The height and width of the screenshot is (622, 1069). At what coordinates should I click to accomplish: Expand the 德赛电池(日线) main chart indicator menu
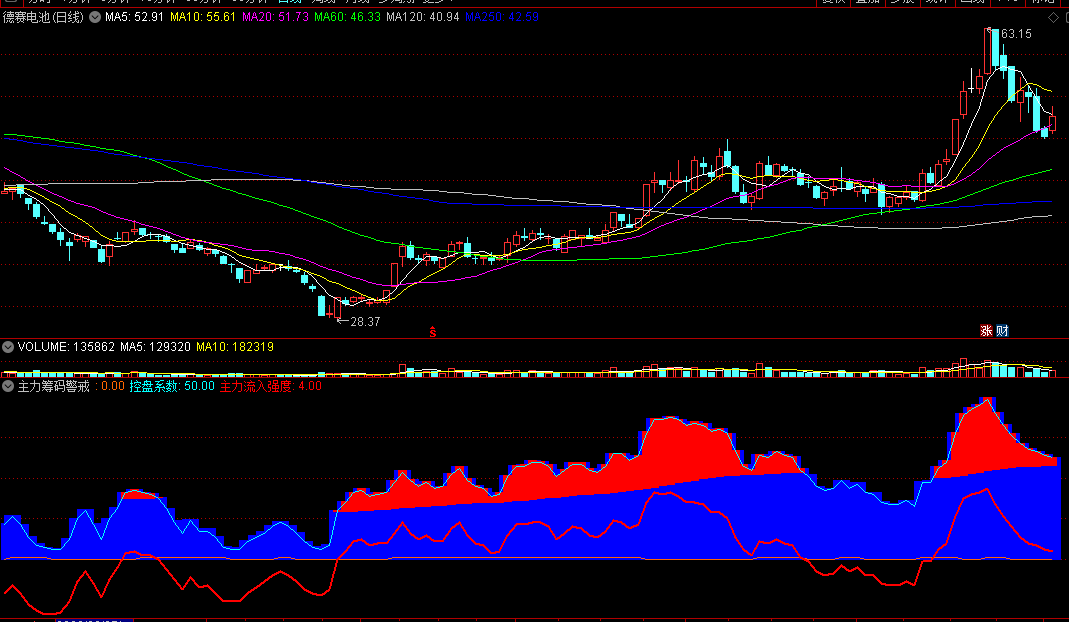(95, 17)
